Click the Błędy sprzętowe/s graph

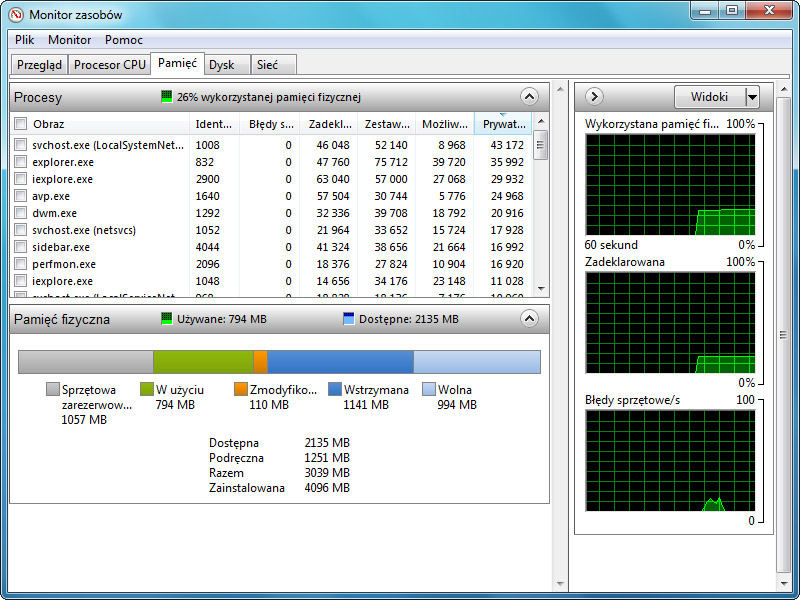click(x=670, y=460)
